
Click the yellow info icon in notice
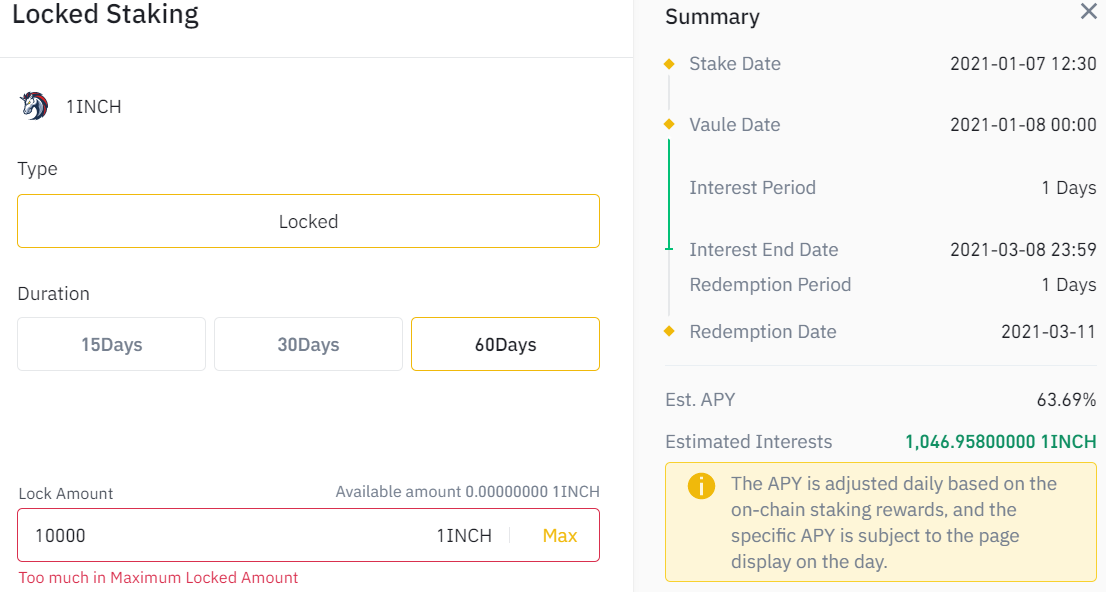701,487
